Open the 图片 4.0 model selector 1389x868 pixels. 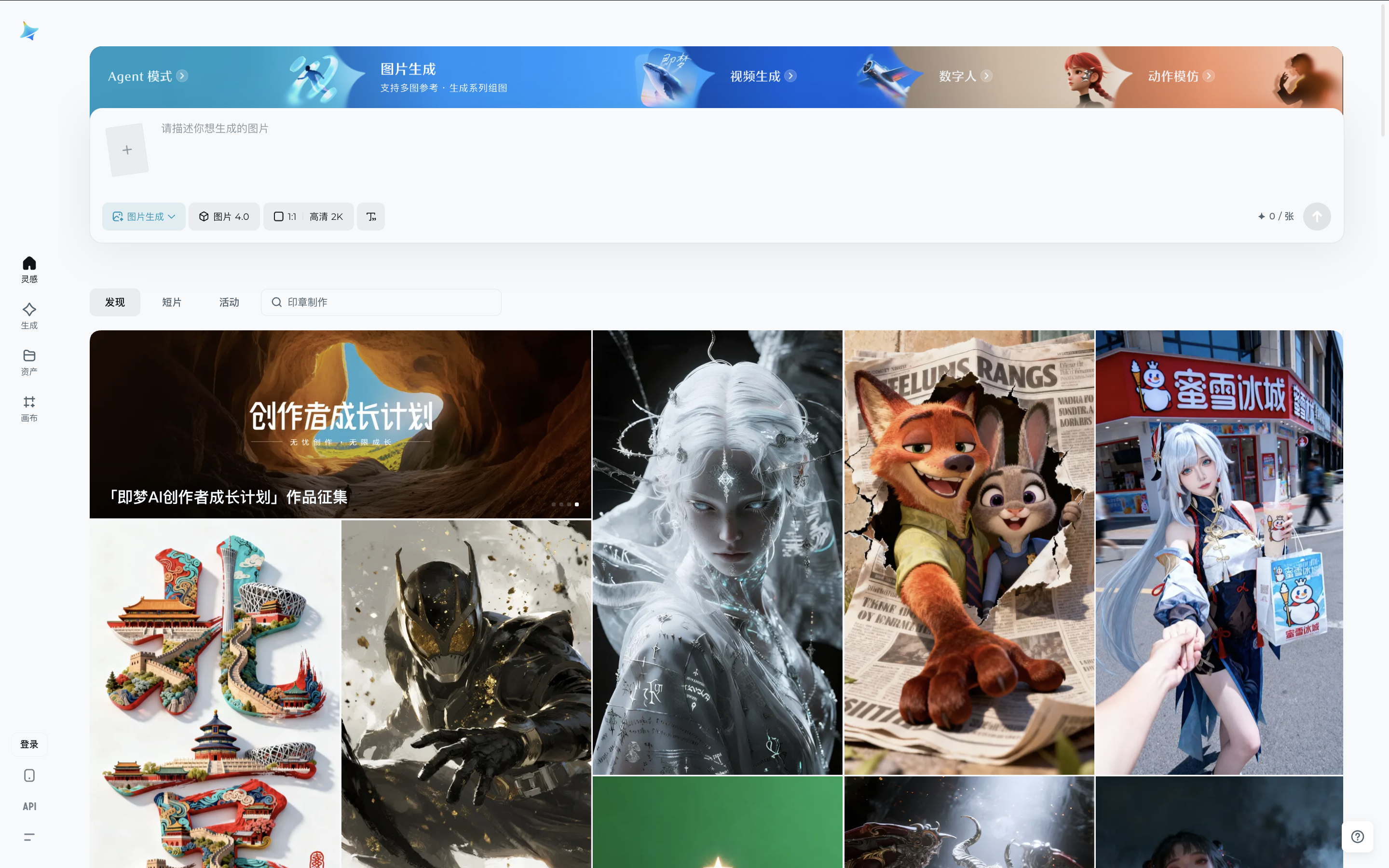[x=224, y=217]
